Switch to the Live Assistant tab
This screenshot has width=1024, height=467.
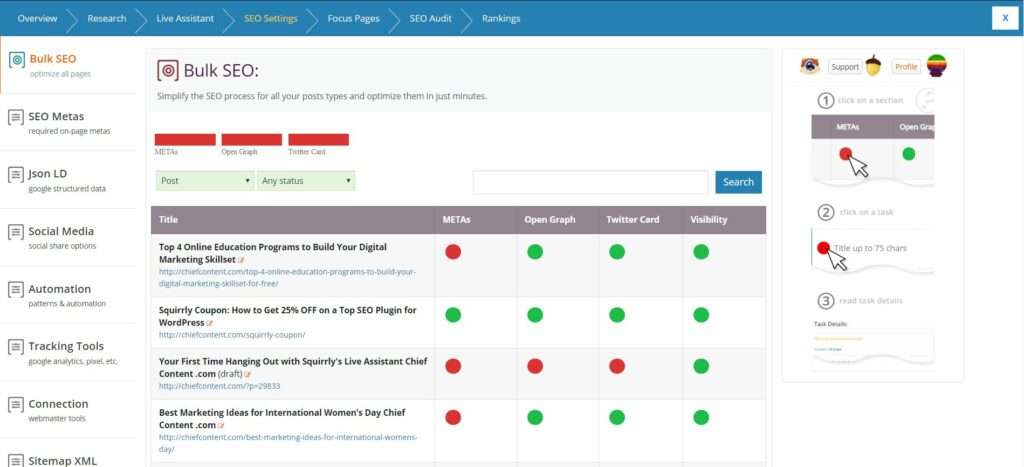[x=185, y=18]
